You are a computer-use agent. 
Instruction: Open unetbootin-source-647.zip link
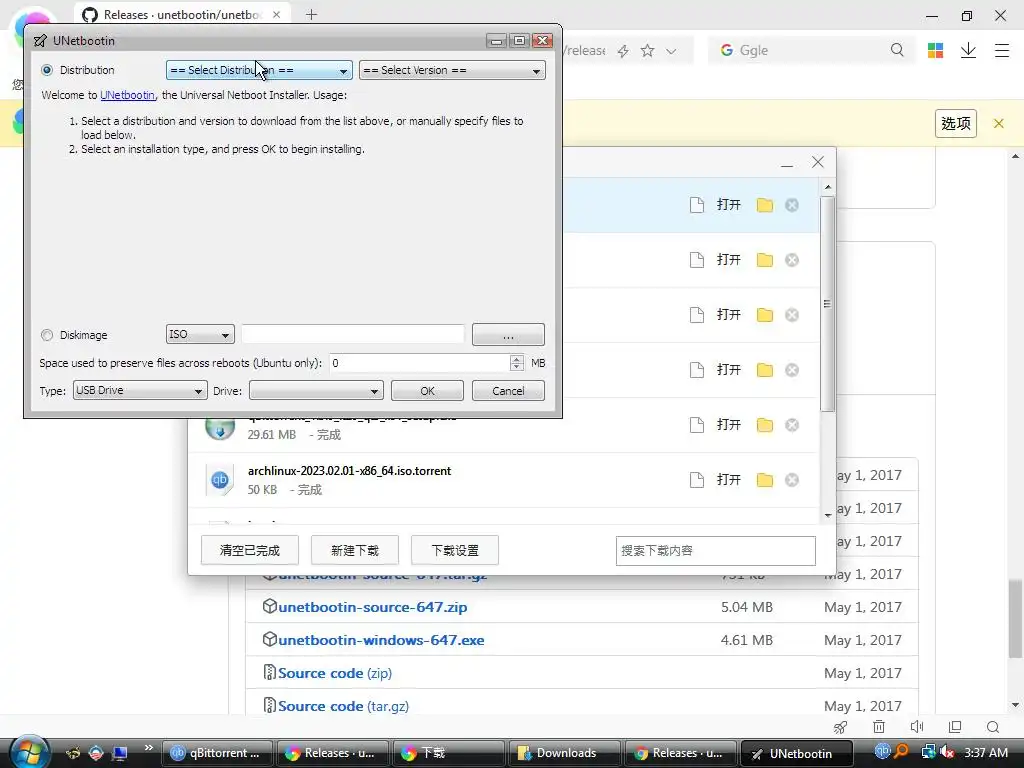coord(372,607)
